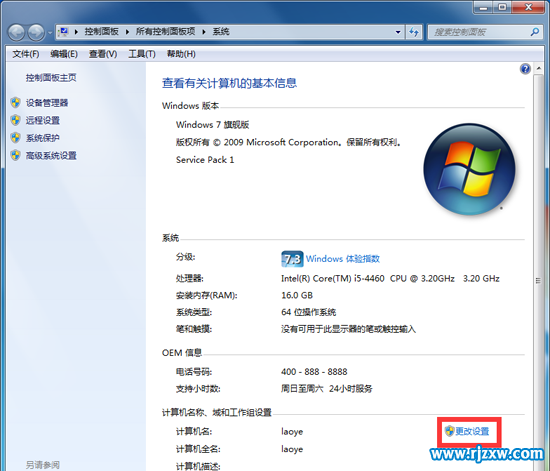Select 系统 in the address breadcrumb
Viewport: 550px width, 471px height.
tap(221, 32)
